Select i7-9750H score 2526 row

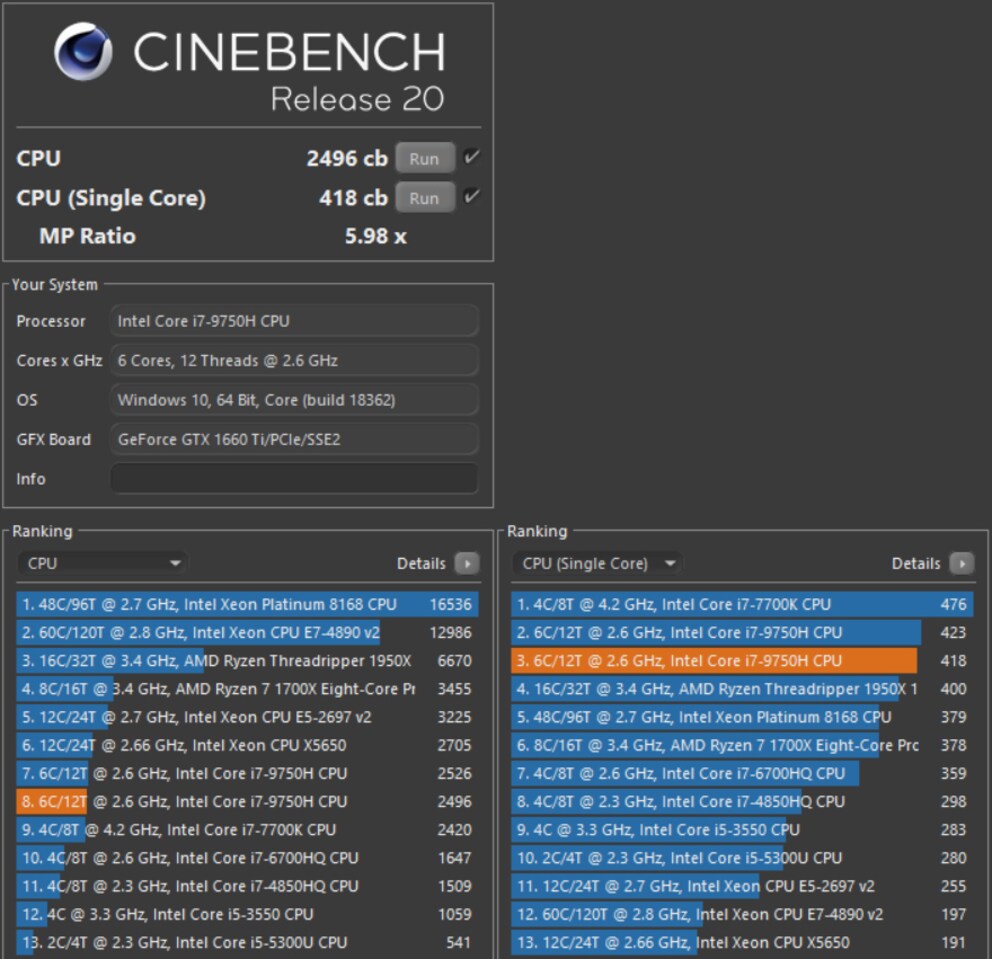pos(247,773)
